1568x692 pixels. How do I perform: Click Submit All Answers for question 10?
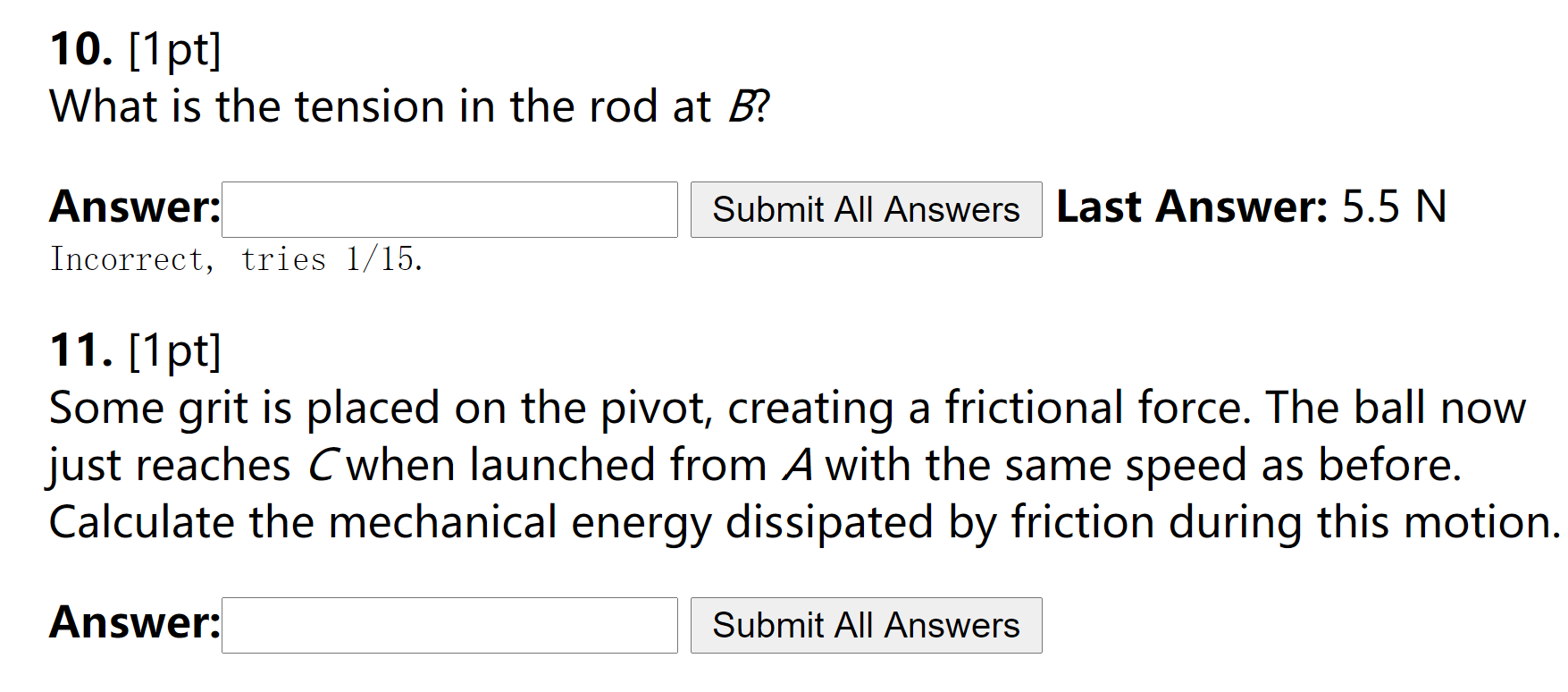865,209
